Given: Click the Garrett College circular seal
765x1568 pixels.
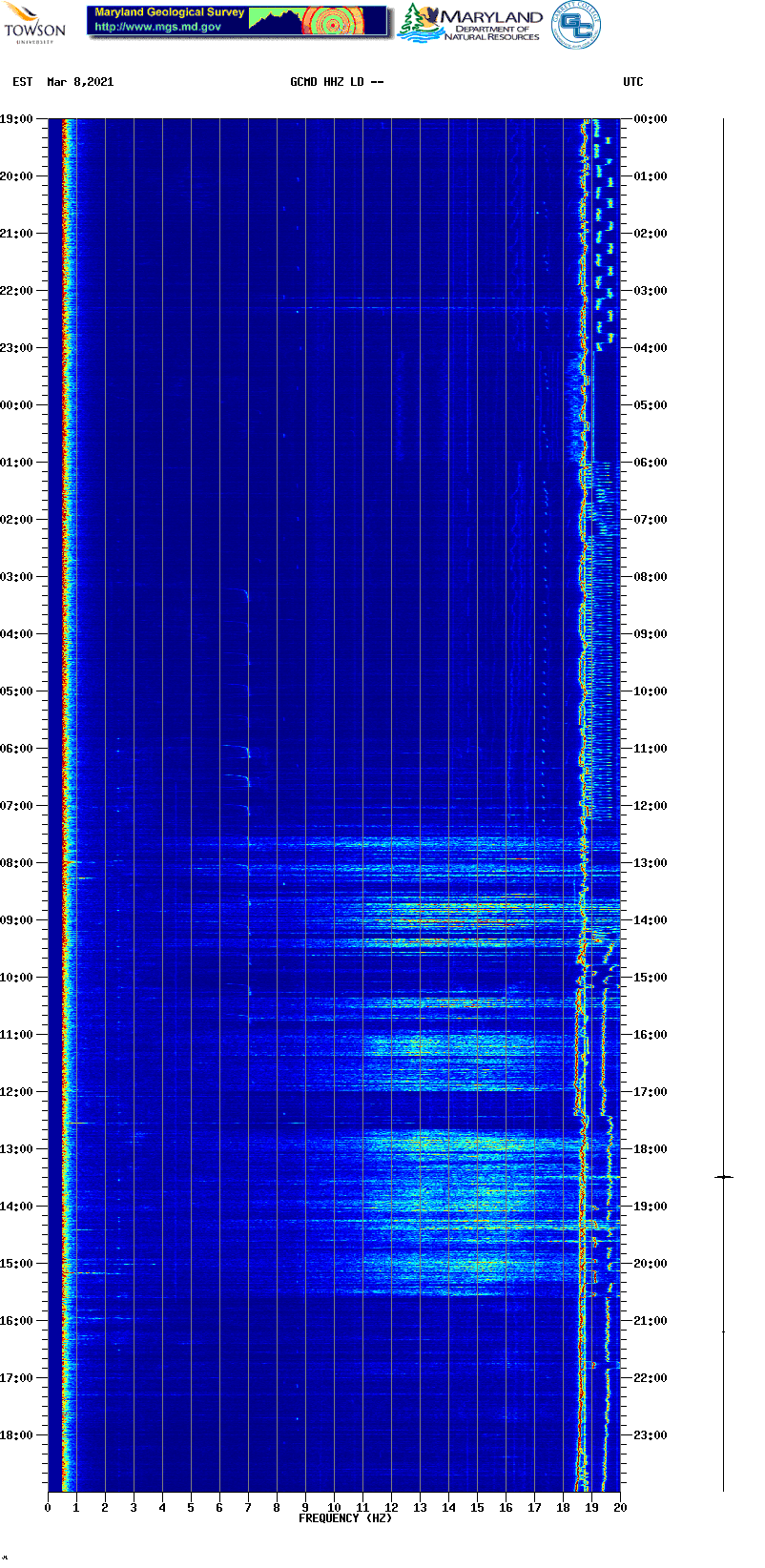Looking at the screenshot, I should [576, 26].
